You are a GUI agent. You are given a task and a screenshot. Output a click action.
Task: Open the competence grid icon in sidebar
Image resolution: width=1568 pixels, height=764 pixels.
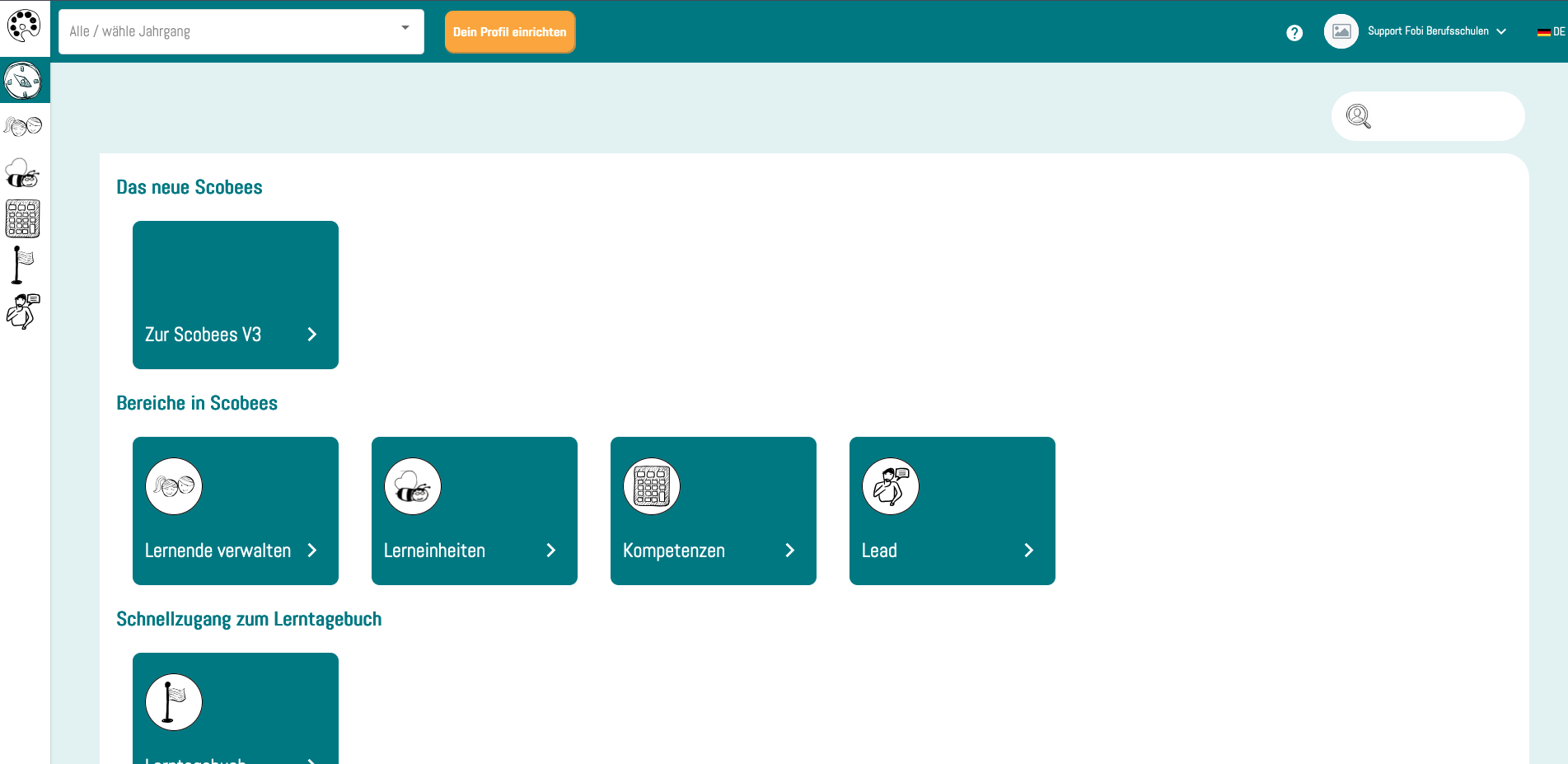pos(23,219)
